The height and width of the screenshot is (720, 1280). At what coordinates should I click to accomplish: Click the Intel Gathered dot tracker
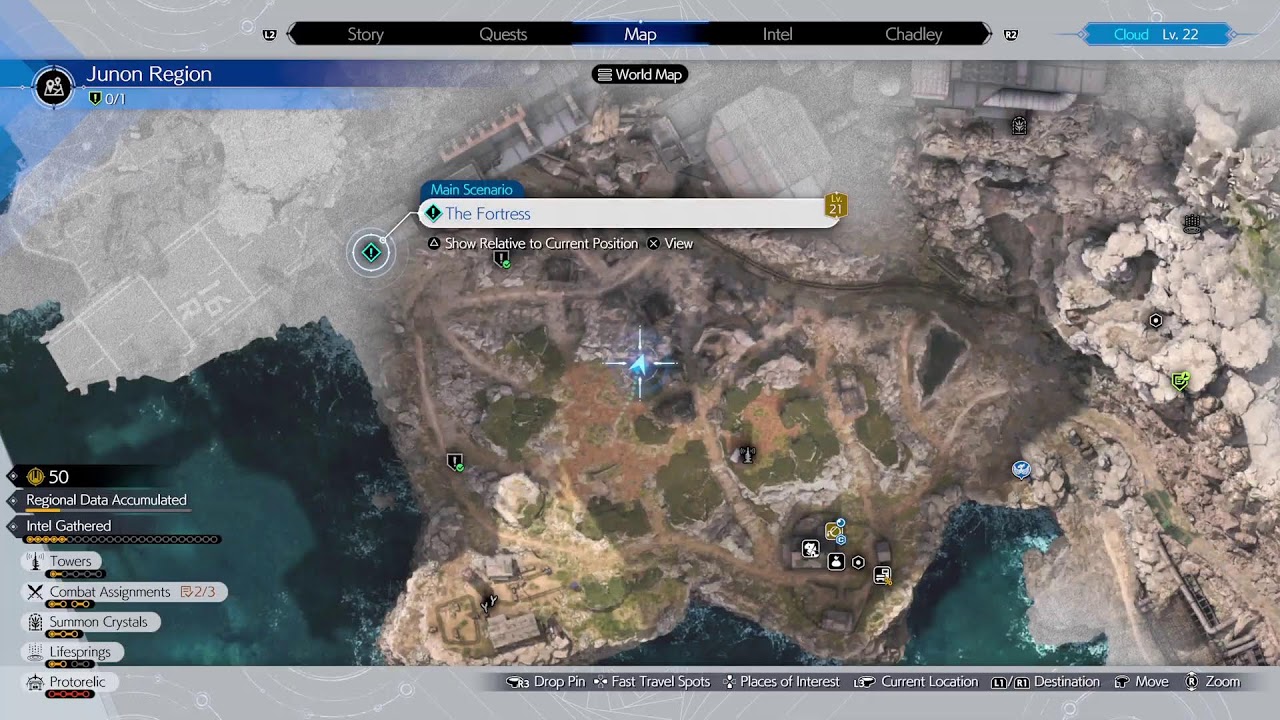tap(122, 540)
